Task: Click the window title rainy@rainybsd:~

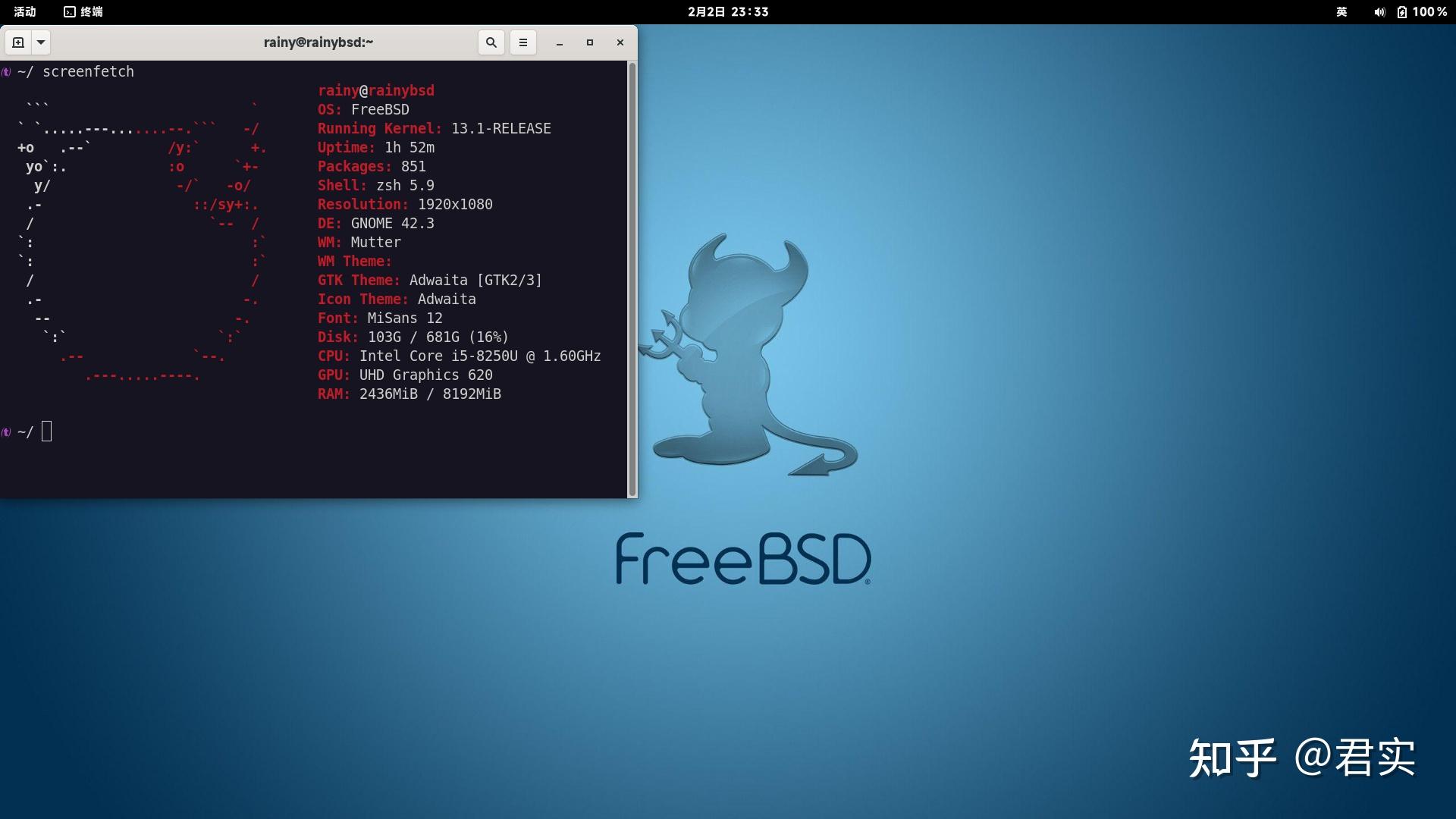Action: click(x=318, y=42)
